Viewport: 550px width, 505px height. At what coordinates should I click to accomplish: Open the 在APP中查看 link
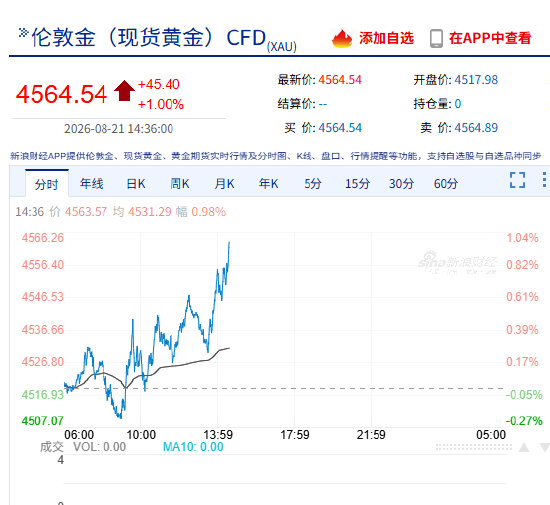point(490,38)
